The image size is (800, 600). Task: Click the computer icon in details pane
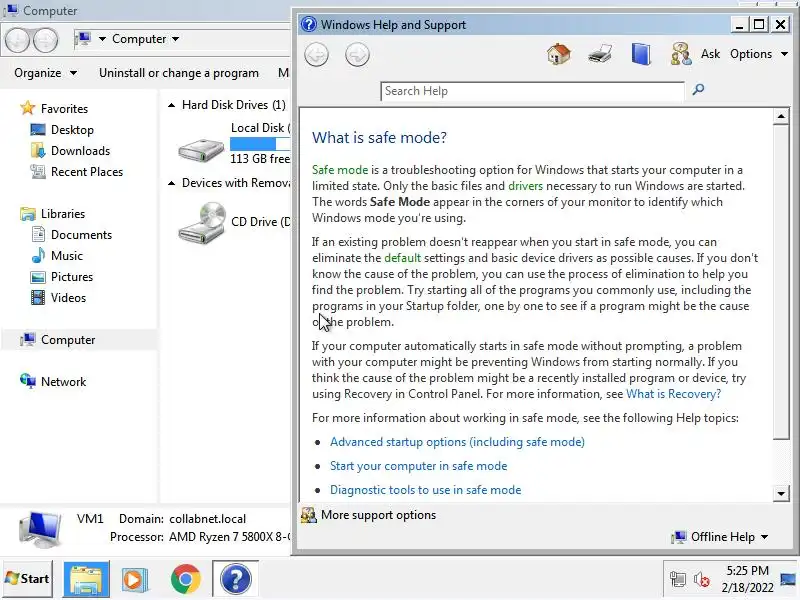click(40, 529)
